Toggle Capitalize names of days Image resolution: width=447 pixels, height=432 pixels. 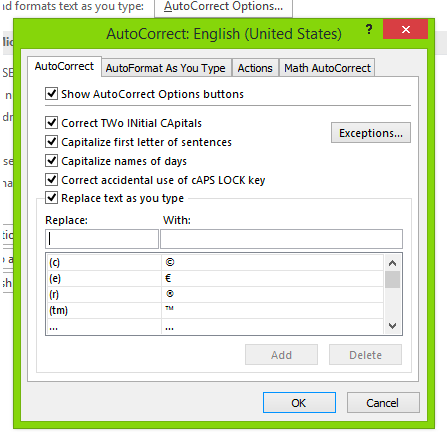[51, 161]
